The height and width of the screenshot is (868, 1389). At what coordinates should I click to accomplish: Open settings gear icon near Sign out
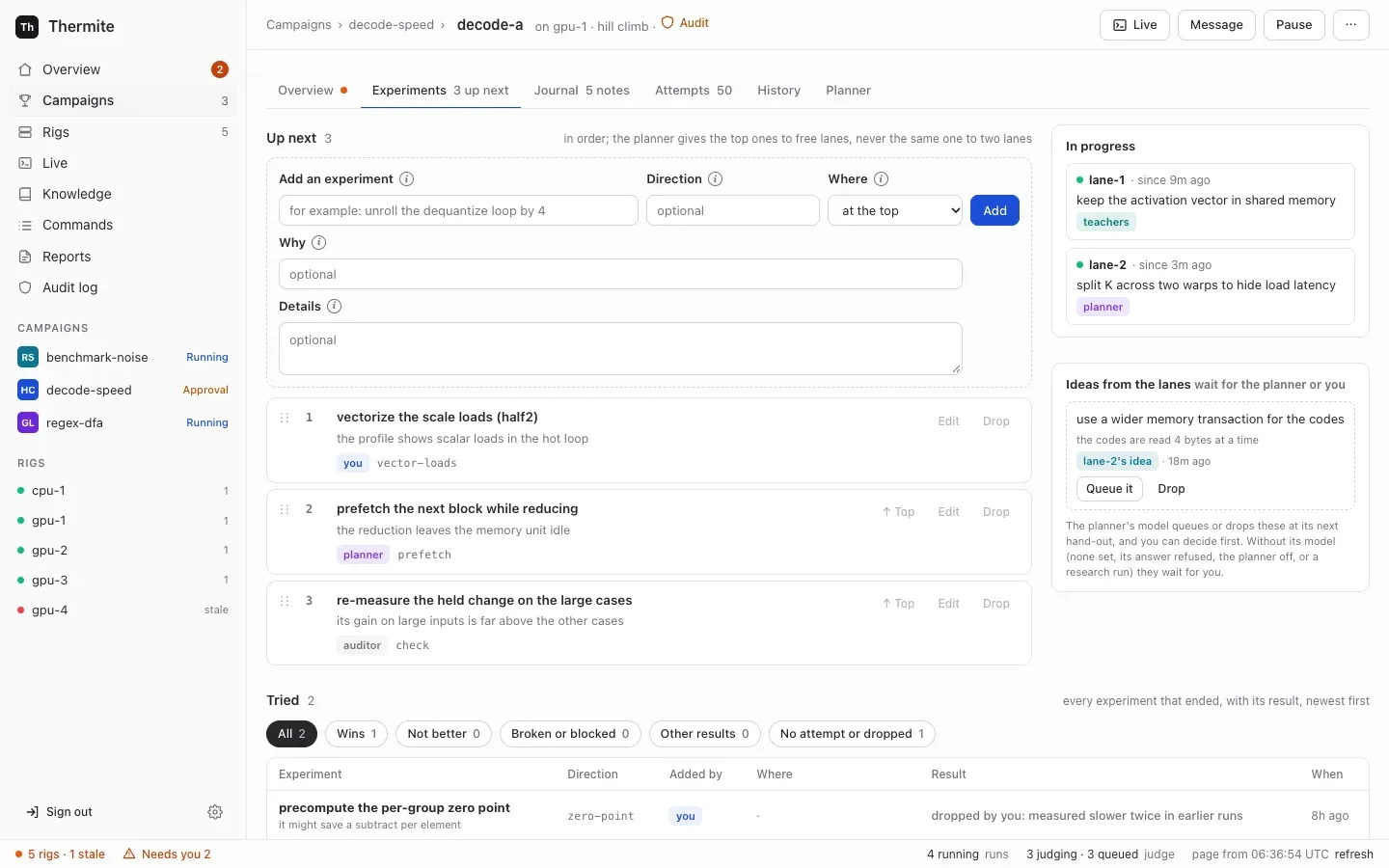click(215, 812)
